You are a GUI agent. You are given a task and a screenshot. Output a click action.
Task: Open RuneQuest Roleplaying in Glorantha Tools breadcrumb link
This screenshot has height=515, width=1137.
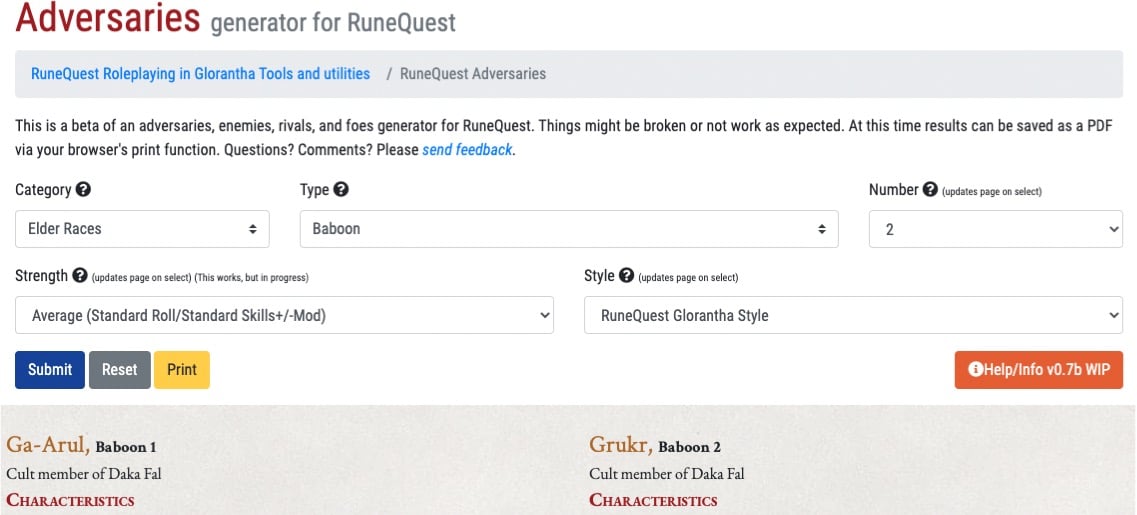(200, 73)
